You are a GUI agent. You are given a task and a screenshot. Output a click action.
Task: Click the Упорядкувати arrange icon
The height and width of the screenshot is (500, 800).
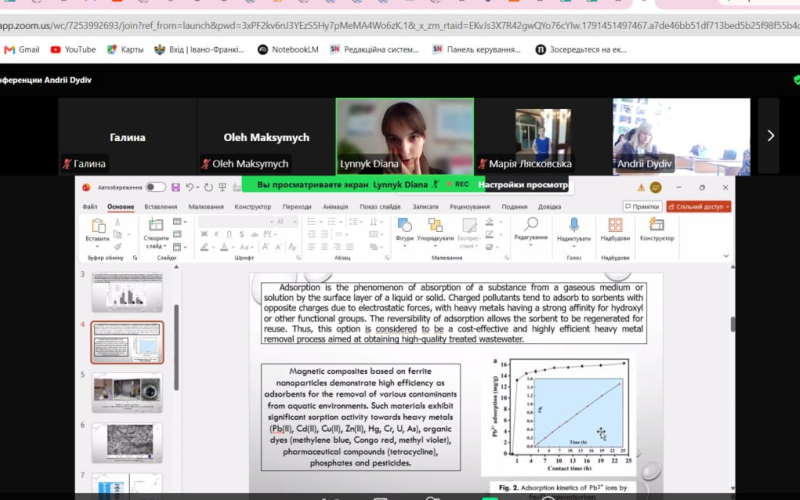pos(435,225)
